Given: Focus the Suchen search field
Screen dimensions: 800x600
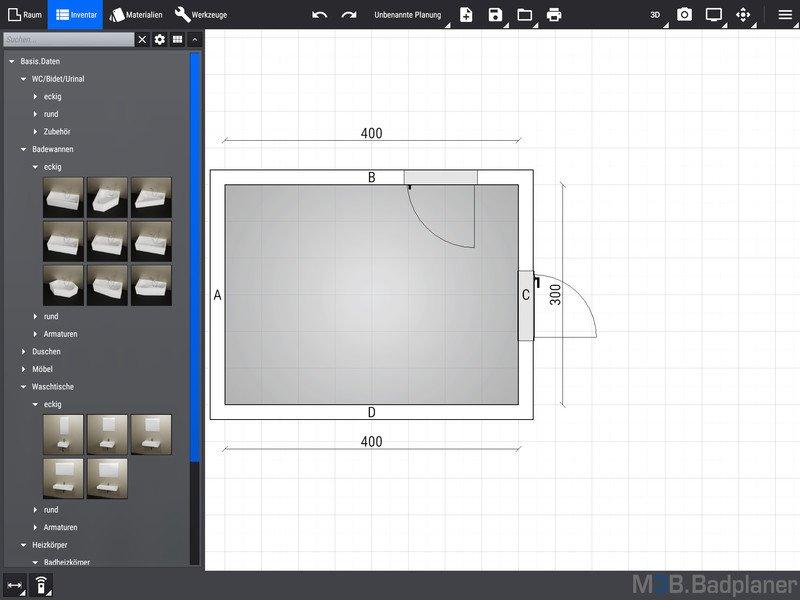Looking at the screenshot, I should click(69, 39).
